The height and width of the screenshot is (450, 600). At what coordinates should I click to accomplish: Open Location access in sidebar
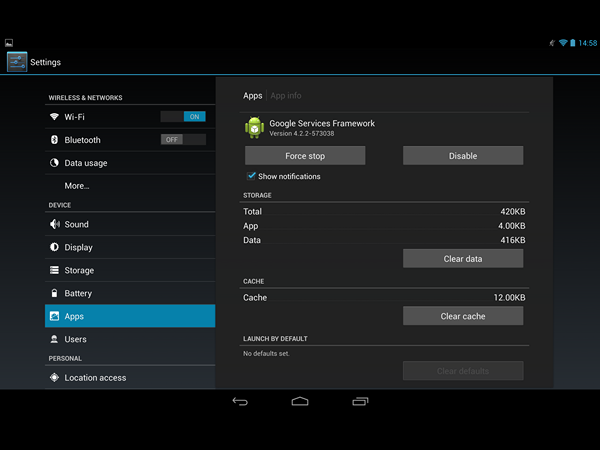click(x=95, y=378)
